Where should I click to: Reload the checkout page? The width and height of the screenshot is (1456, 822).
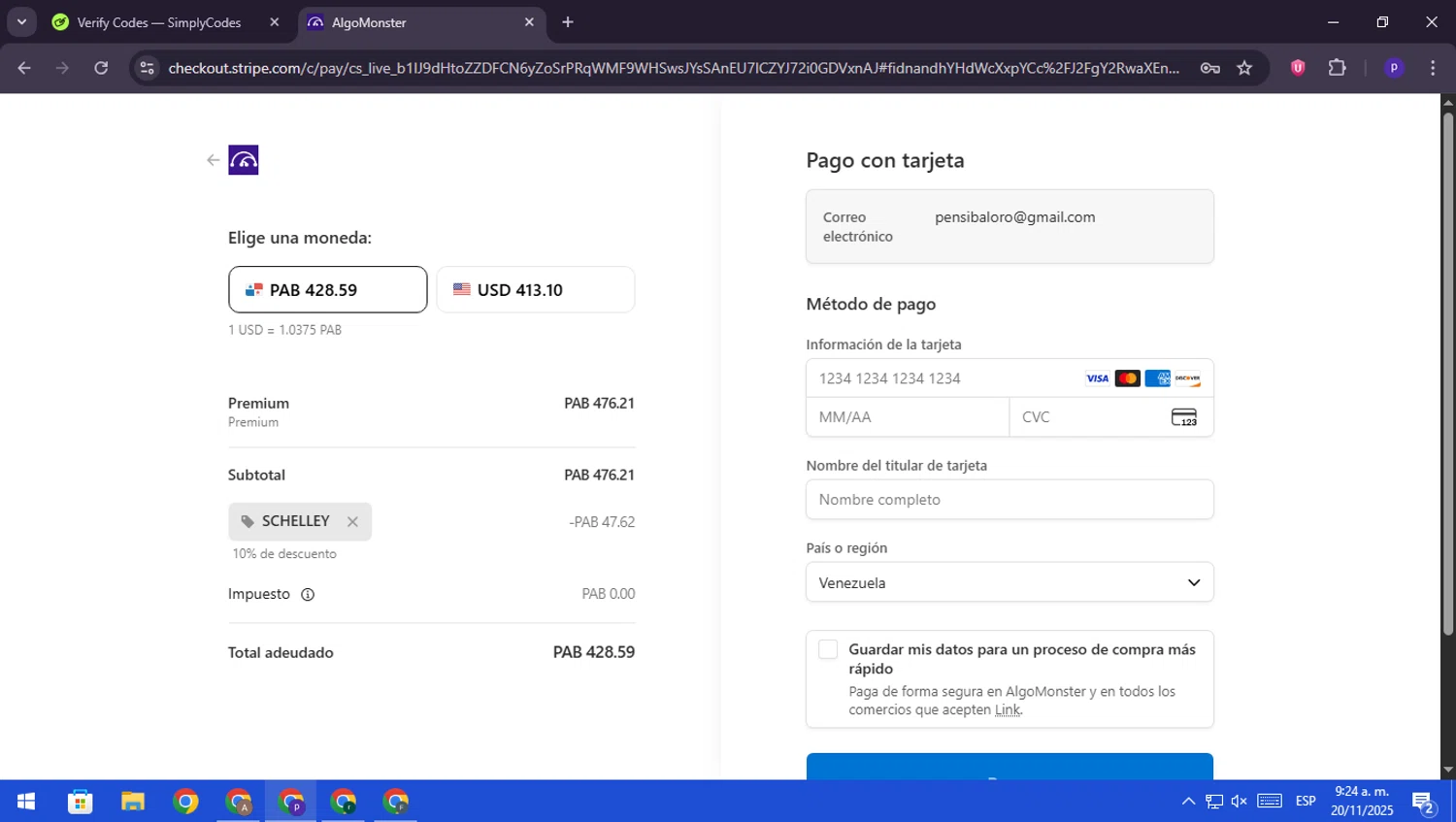101,68
